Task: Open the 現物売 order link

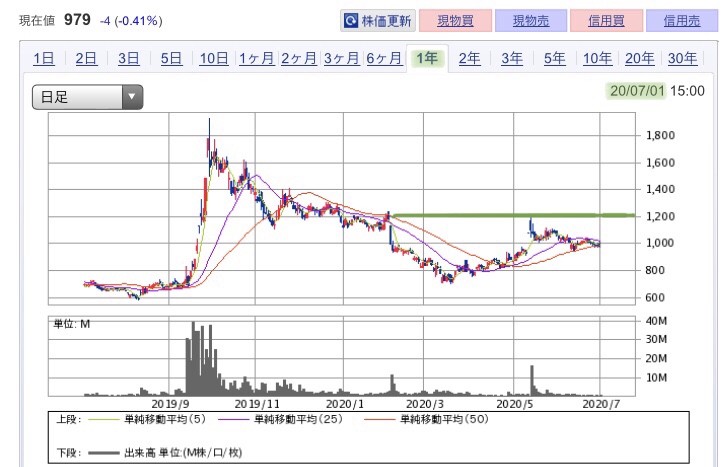Action: pos(531,21)
